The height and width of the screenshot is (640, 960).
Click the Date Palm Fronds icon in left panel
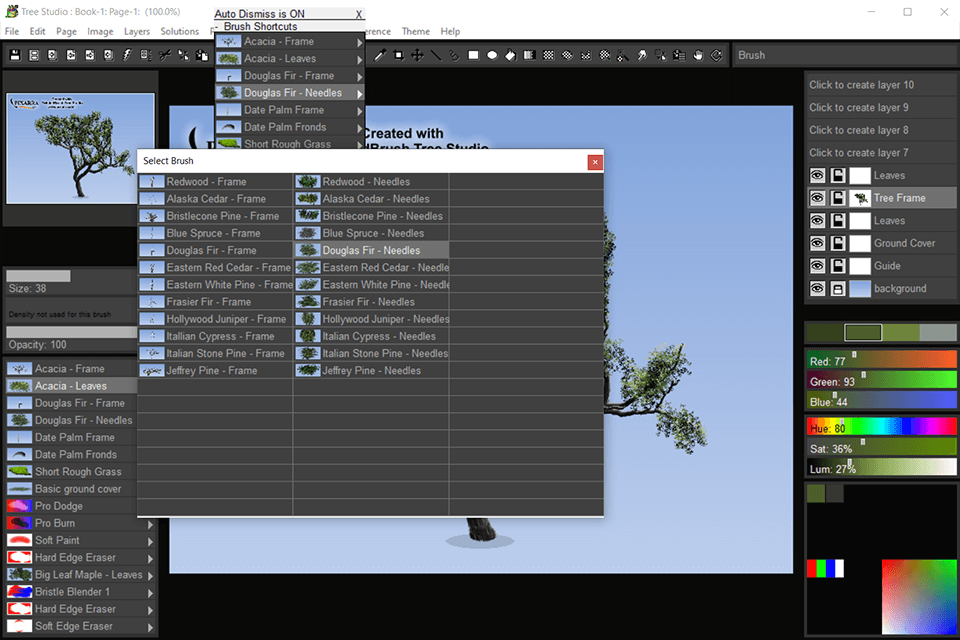tap(19, 454)
